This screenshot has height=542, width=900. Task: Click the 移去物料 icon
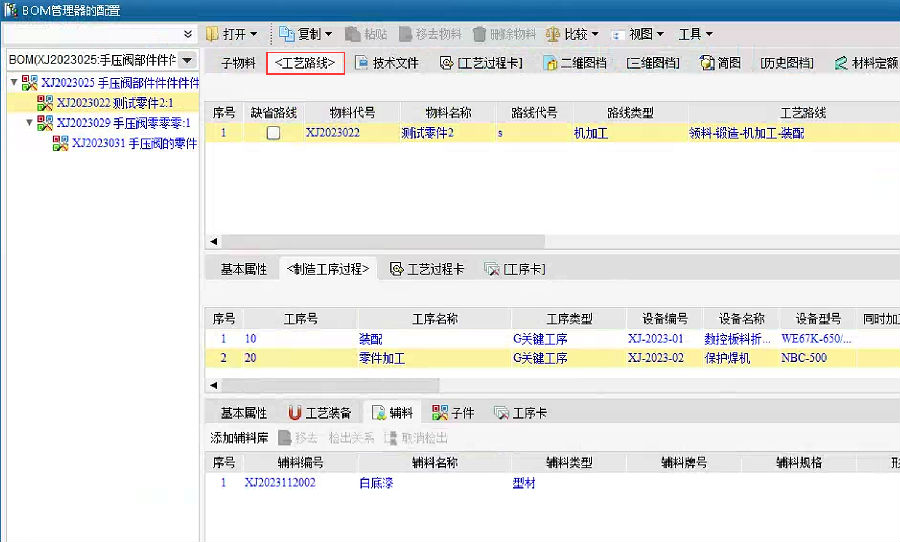click(x=406, y=34)
